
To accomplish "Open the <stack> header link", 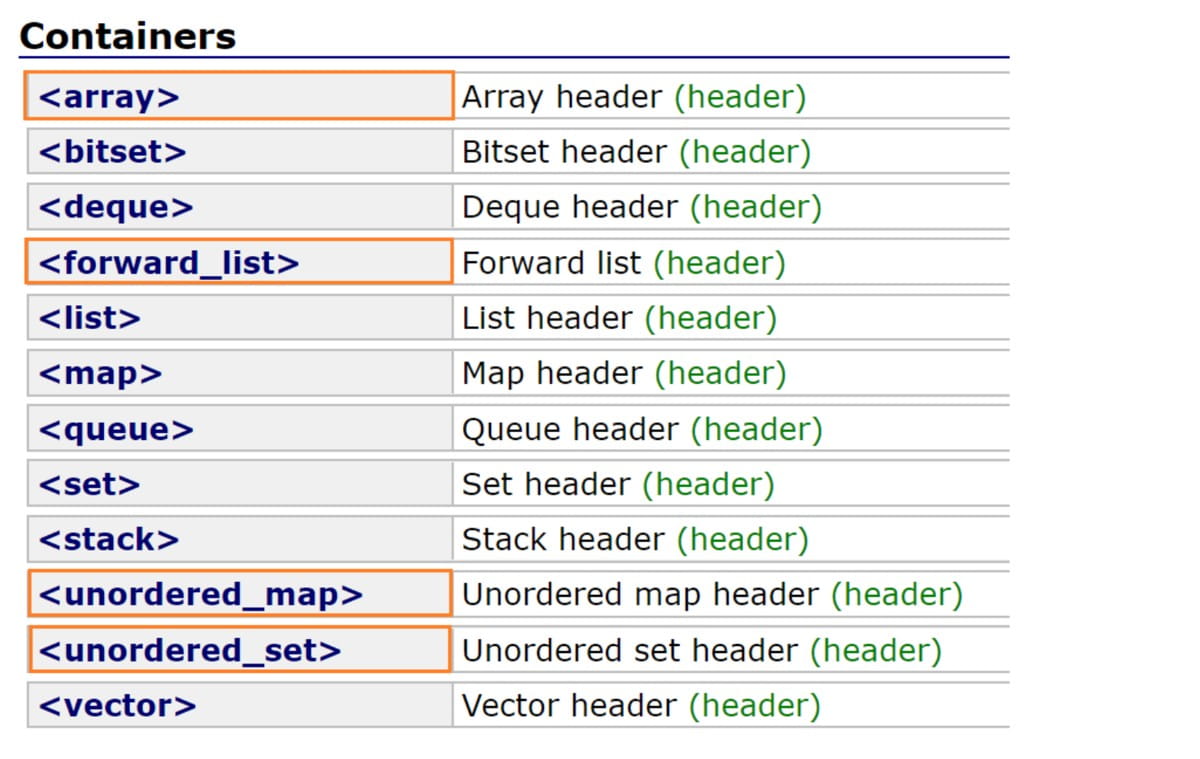I will click(109, 539).
